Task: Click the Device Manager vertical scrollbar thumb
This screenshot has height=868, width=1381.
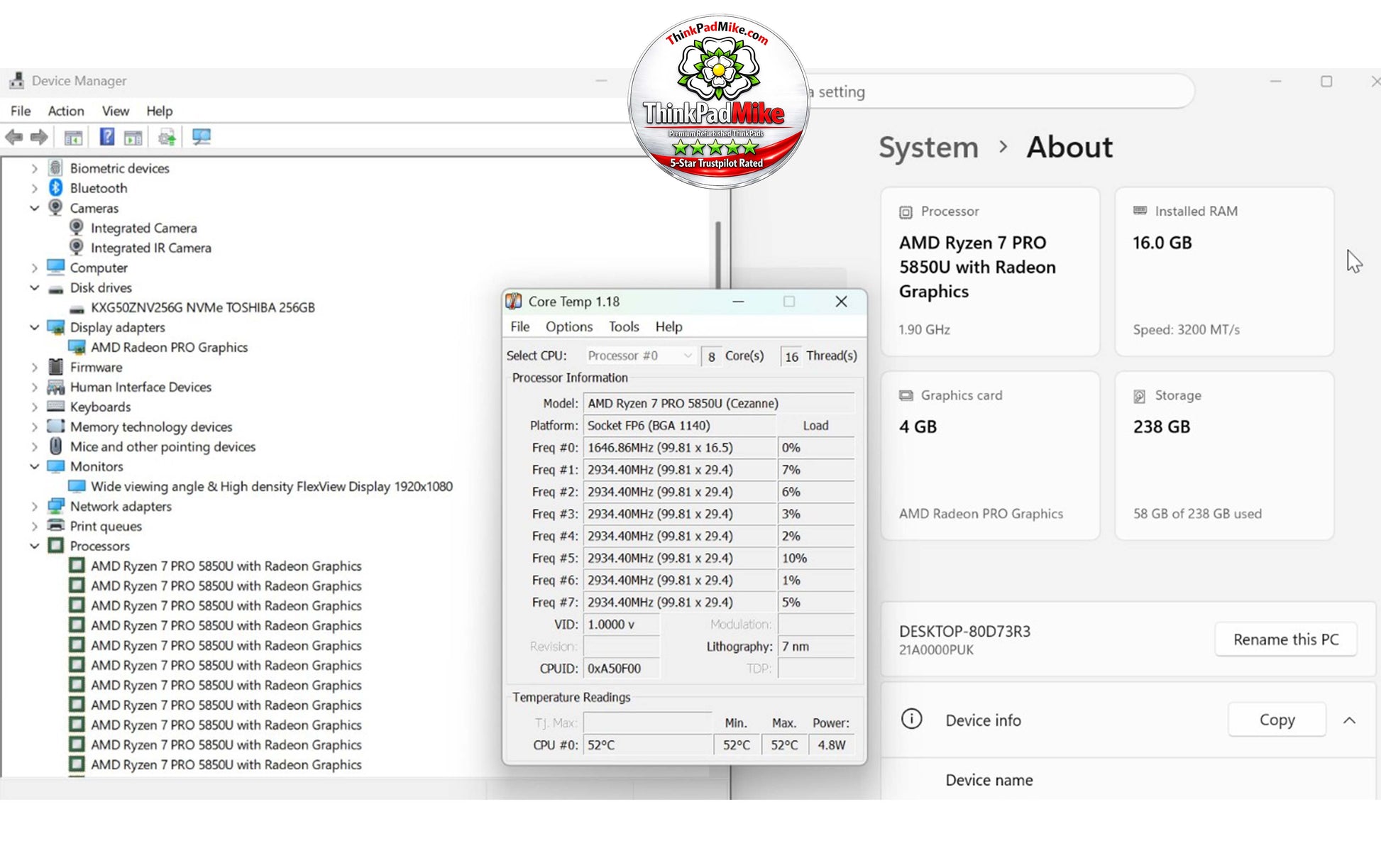Action: pyautogui.click(x=718, y=256)
